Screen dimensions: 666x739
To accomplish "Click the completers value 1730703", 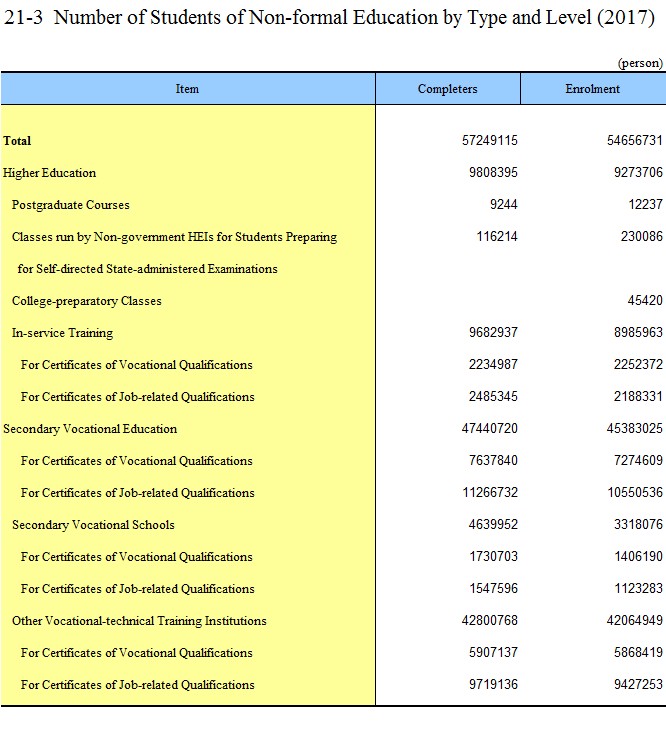I will 493,557.
